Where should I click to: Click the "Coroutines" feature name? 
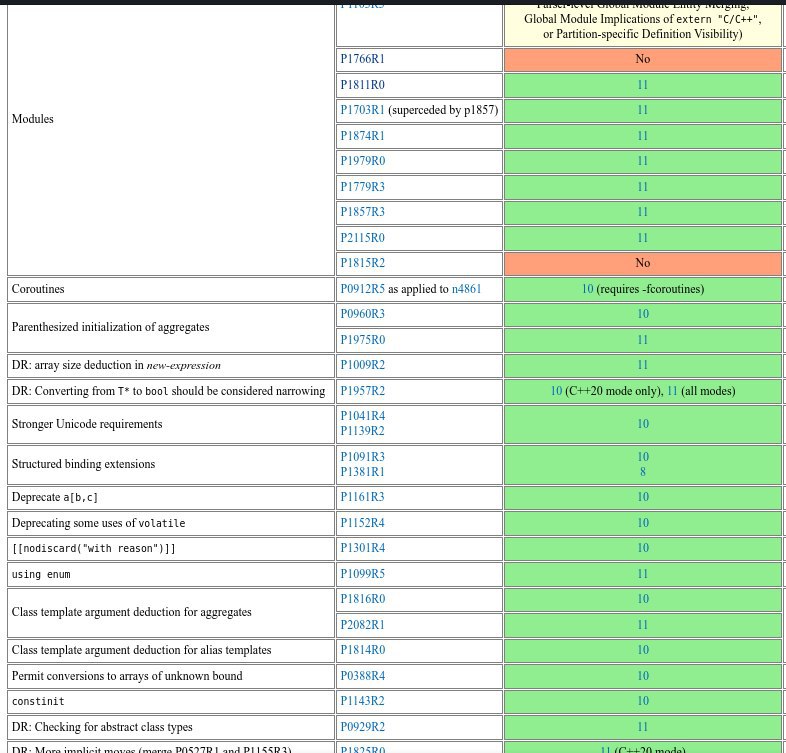coord(38,289)
